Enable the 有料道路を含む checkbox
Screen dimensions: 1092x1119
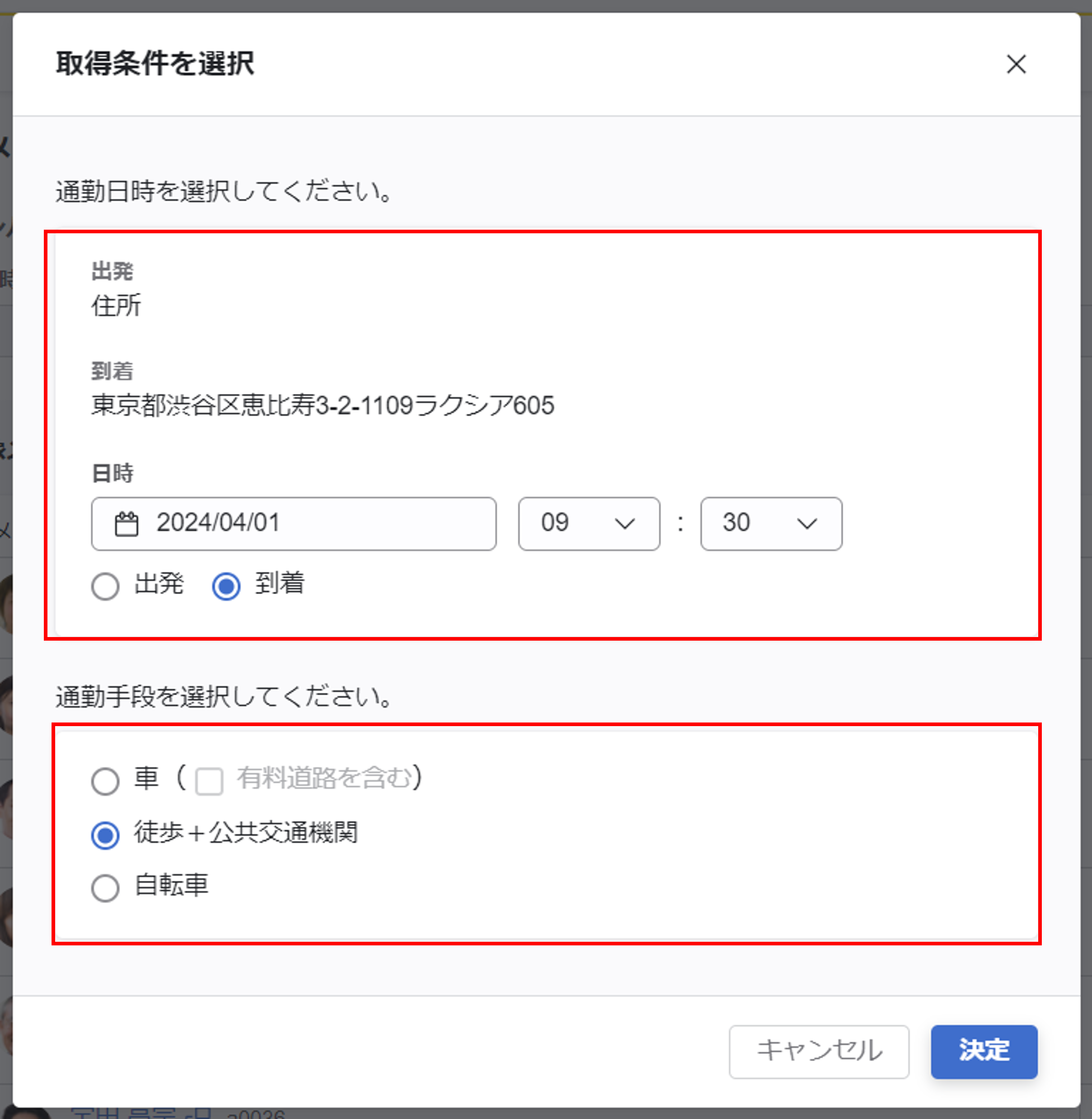(209, 781)
